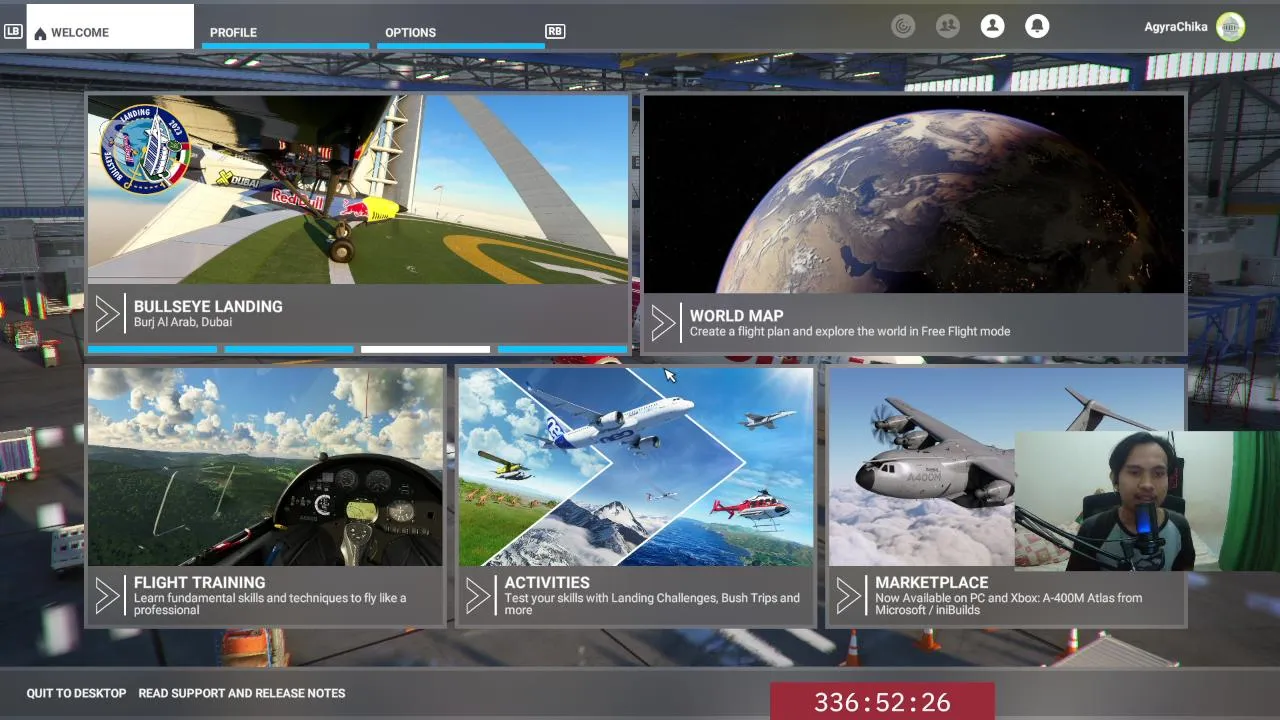Open the Flight Training cockpit image
Image resolution: width=1280 pixels, height=720 pixels.
pos(265,467)
